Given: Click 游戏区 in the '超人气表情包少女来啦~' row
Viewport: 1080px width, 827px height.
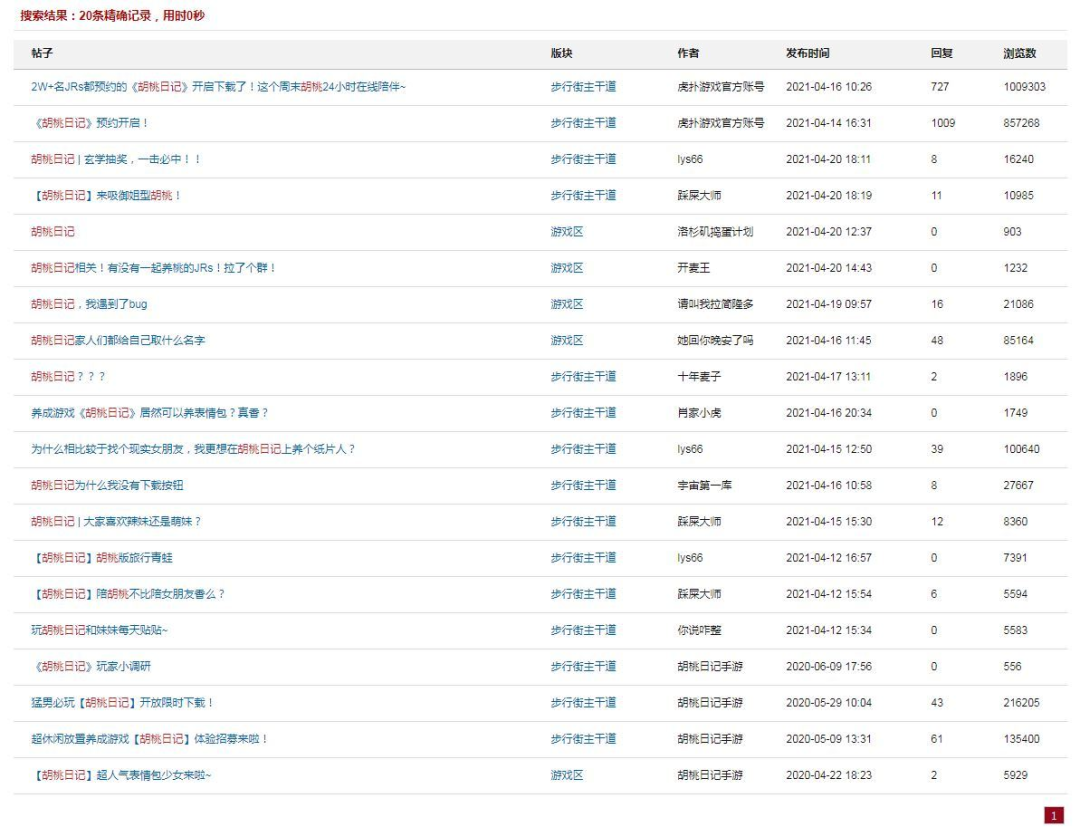Looking at the screenshot, I should click(567, 775).
